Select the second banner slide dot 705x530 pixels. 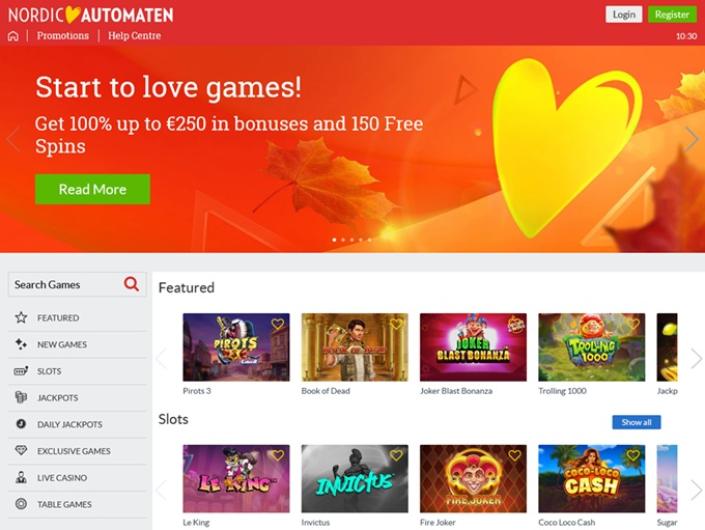click(x=343, y=240)
